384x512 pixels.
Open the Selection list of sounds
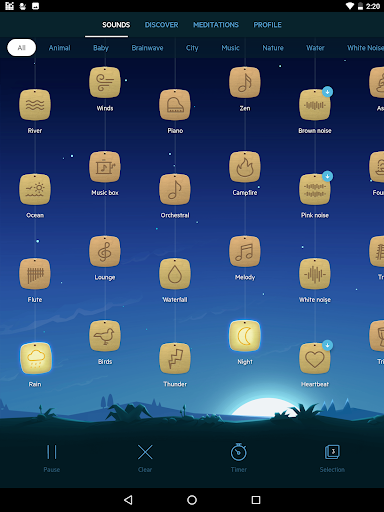coord(332,458)
